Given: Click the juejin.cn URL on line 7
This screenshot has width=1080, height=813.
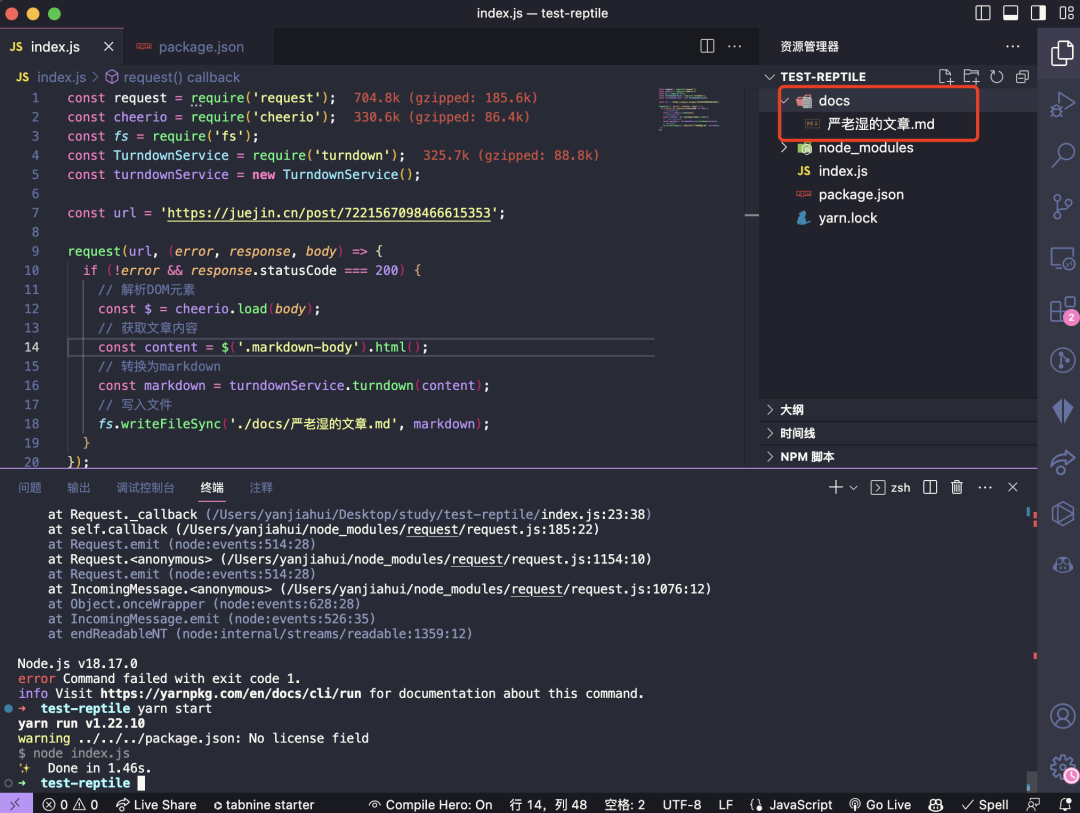Looking at the screenshot, I should click(329, 213).
